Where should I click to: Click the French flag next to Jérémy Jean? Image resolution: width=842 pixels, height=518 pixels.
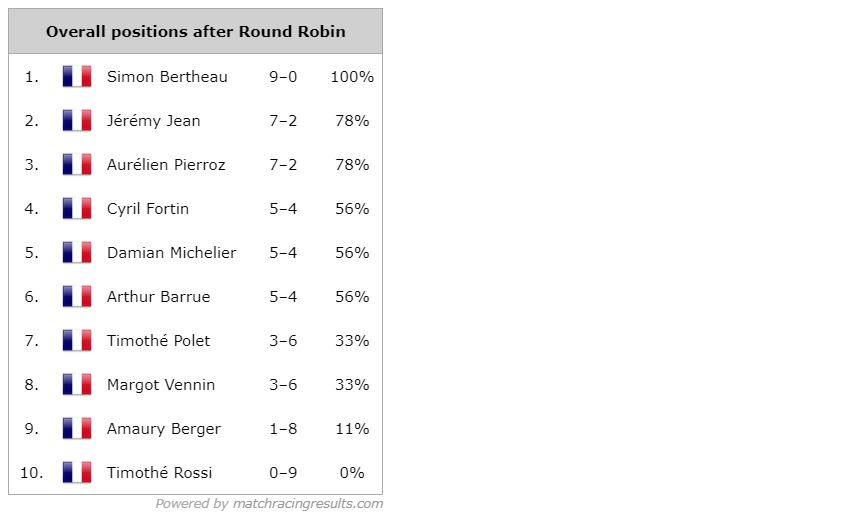[x=77, y=120]
